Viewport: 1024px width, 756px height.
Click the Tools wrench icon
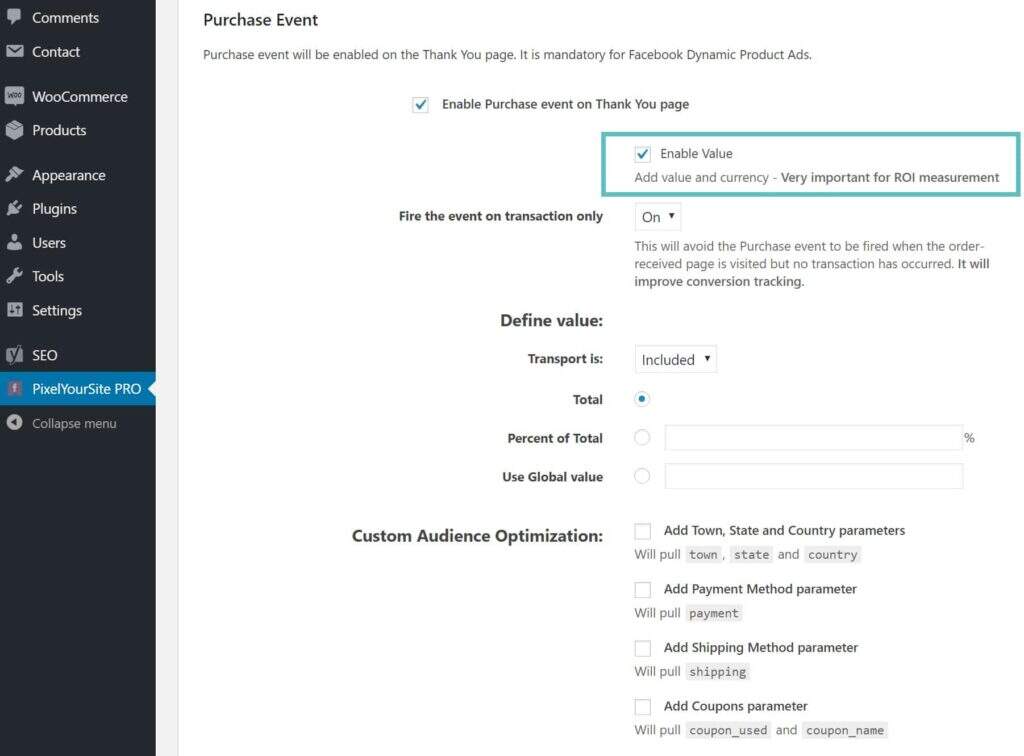[x=14, y=276]
